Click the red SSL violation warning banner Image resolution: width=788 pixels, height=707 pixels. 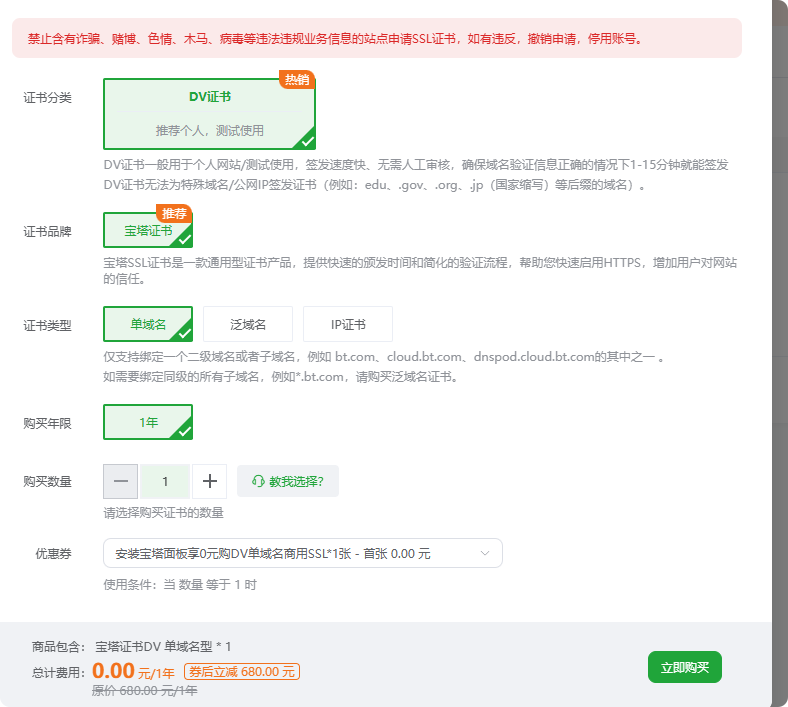click(377, 38)
